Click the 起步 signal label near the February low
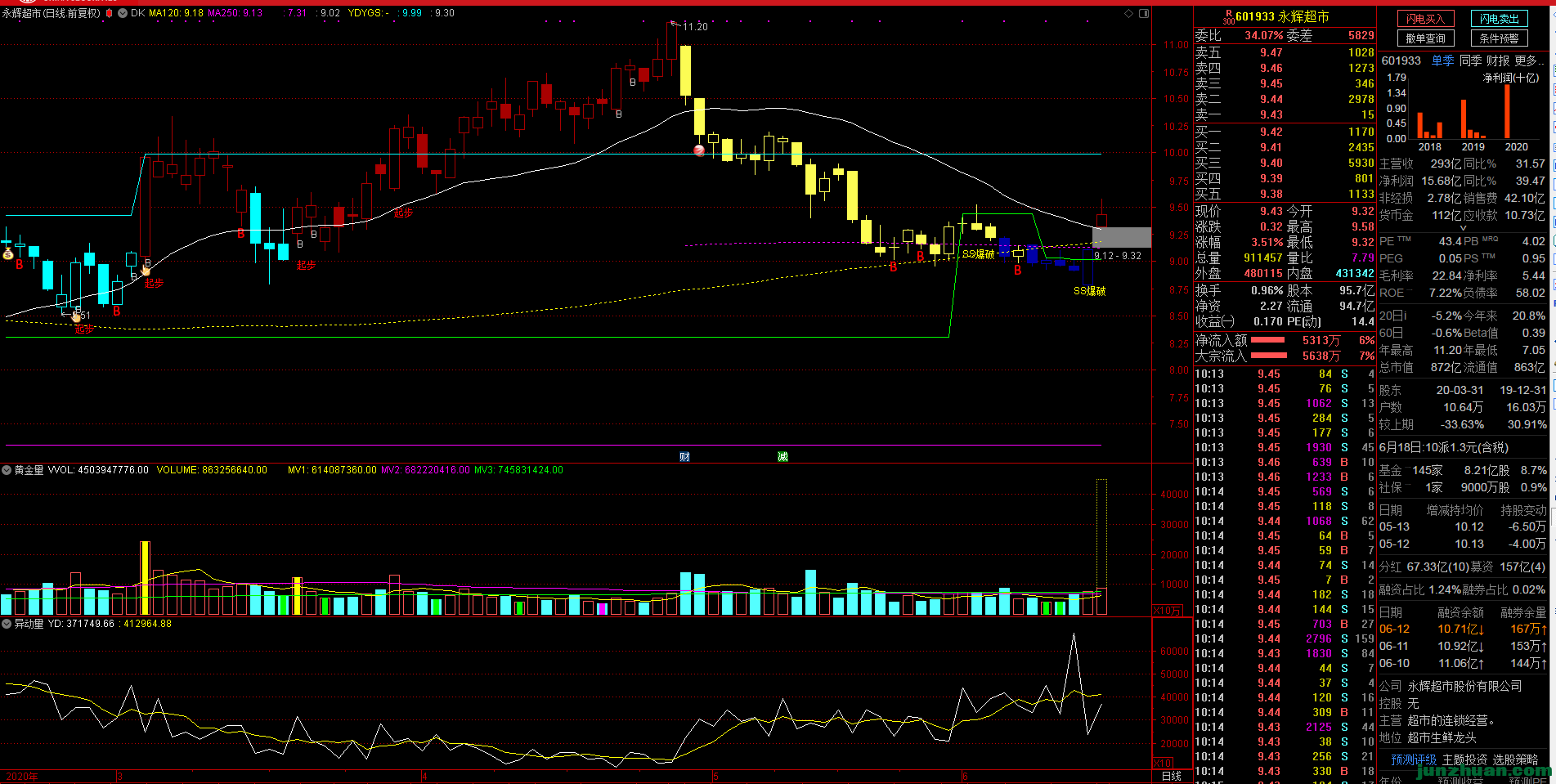 click(x=85, y=329)
